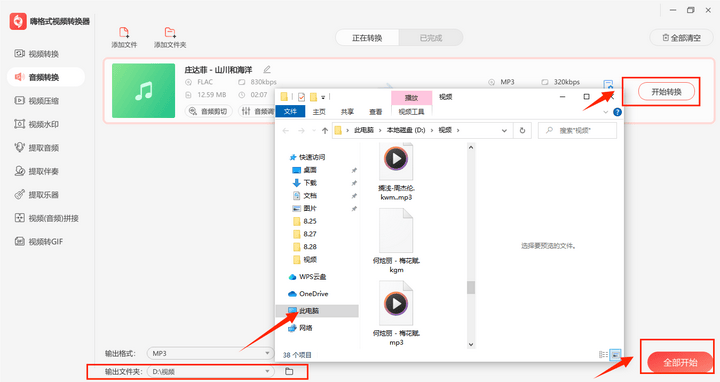Click the blue output settings icon beside 320kbps
The width and height of the screenshot is (720, 382).
(608, 84)
